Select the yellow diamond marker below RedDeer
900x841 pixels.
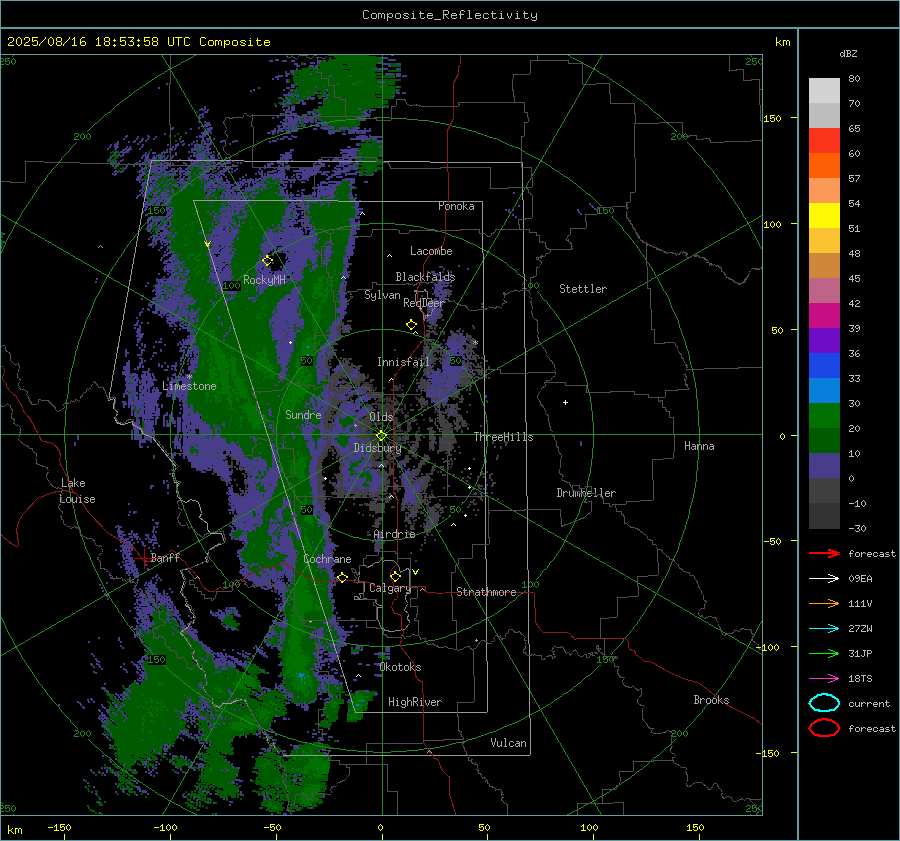[x=411, y=325]
